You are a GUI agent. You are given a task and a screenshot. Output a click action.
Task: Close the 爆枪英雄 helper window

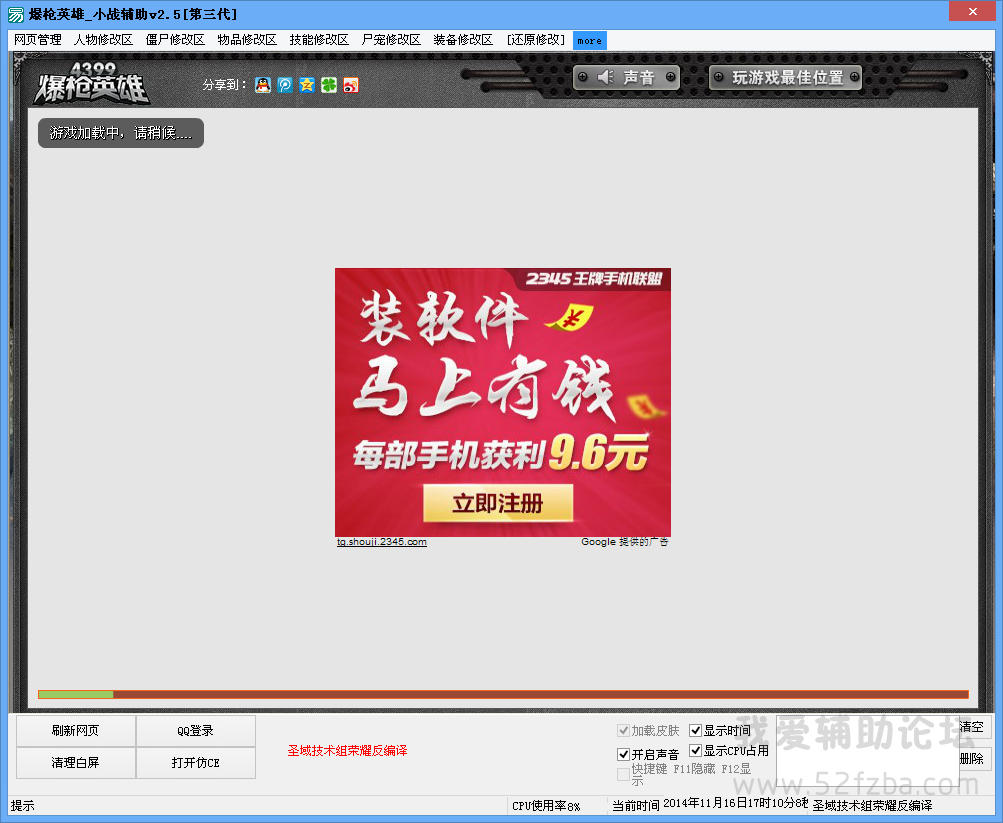click(972, 12)
